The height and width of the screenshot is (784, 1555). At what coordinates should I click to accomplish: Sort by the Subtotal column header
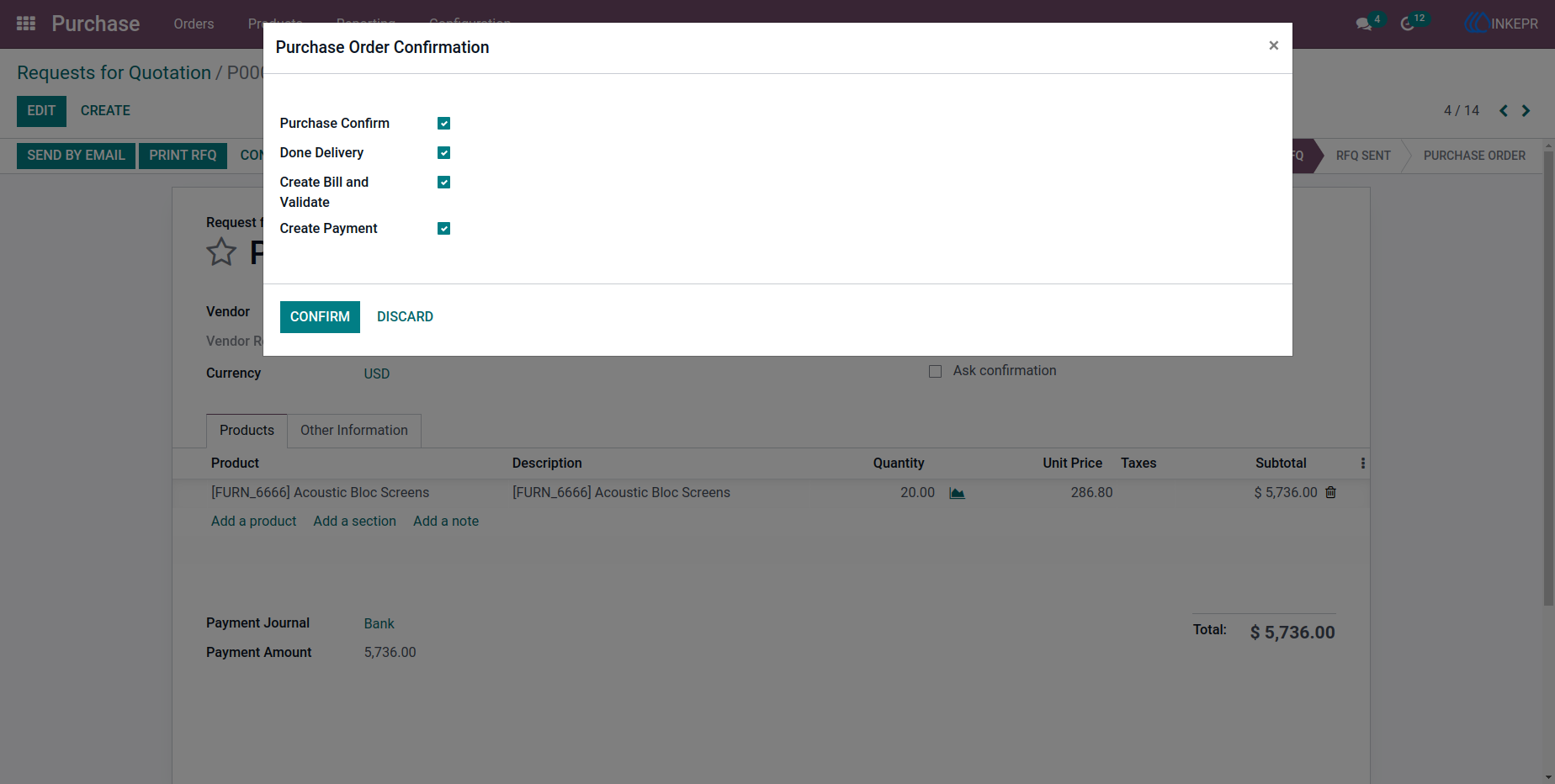point(1281,464)
